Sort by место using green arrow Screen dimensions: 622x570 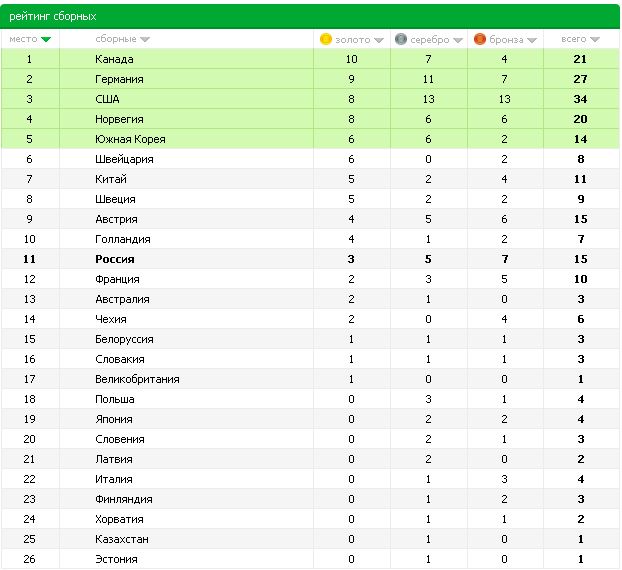[46, 39]
